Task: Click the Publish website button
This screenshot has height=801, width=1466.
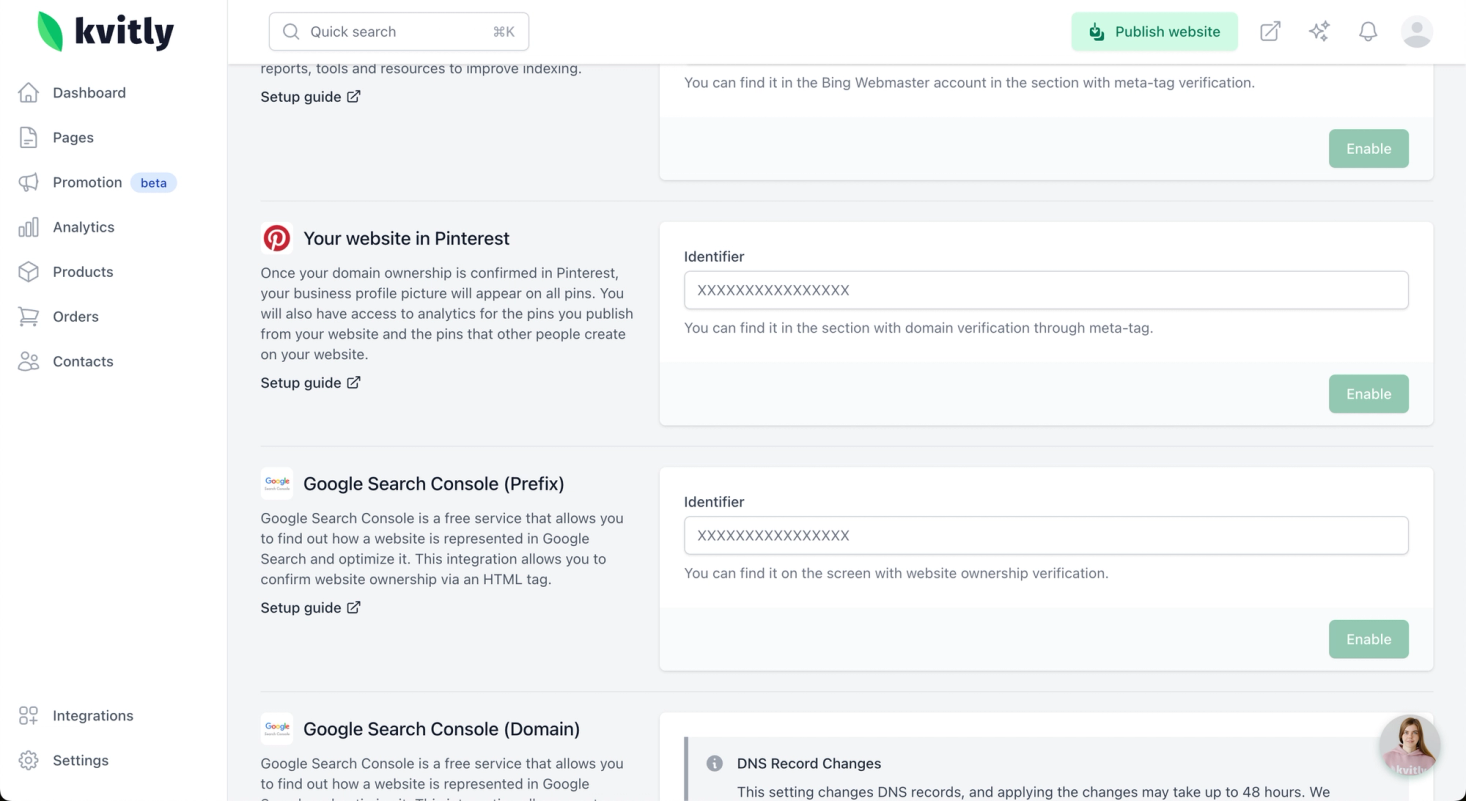Action: click(1154, 32)
